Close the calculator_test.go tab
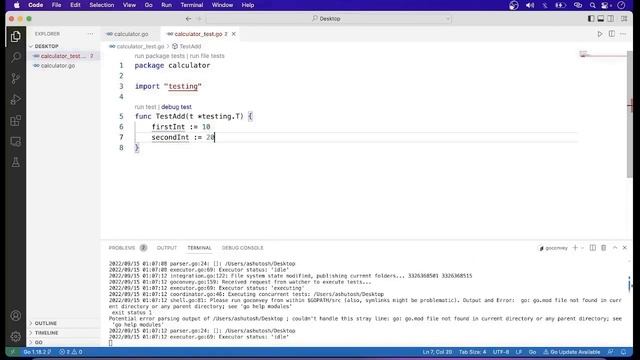 click(x=233, y=34)
